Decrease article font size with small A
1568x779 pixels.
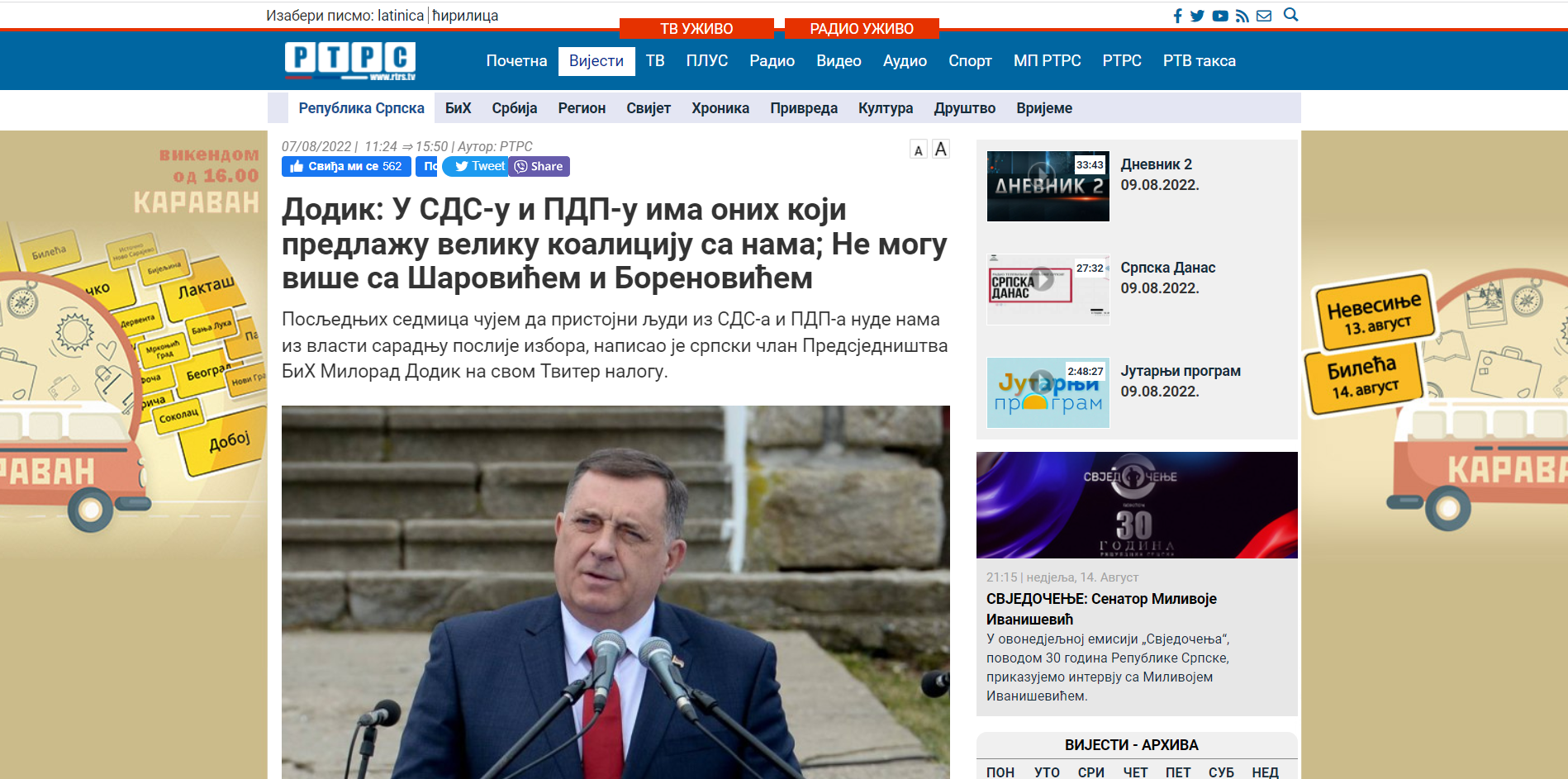pyautogui.click(x=919, y=150)
